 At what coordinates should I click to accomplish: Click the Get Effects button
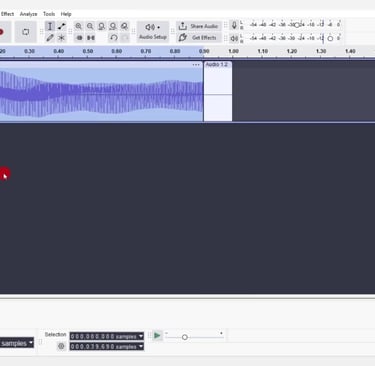click(199, 38)
